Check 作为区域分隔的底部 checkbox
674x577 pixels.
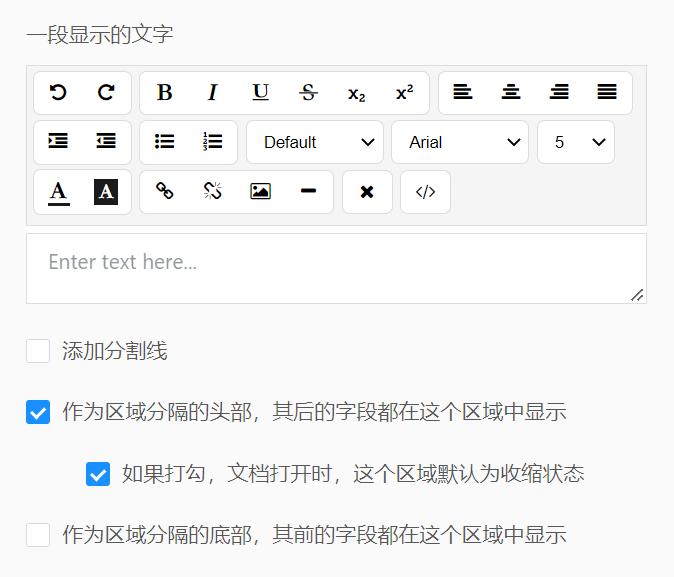click(38, 535)
